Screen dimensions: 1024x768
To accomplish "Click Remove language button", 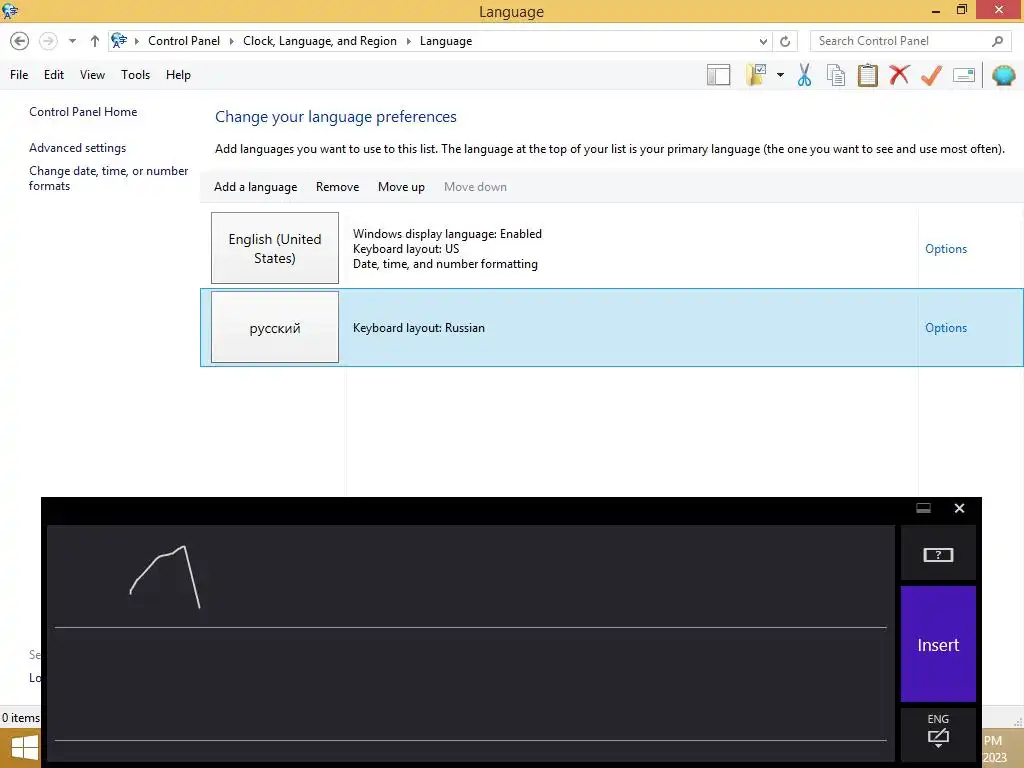I will pyautogui.click(x=337, y=187).
